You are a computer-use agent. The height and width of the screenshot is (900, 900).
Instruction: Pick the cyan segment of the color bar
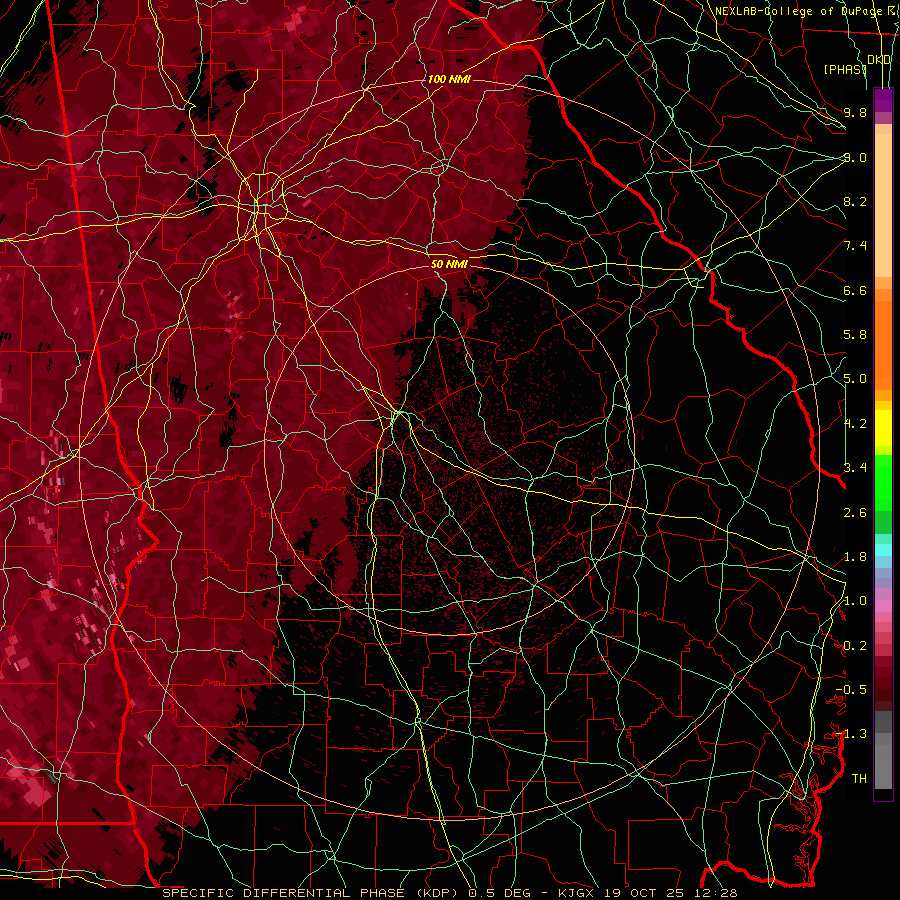[x=883, y=550]
